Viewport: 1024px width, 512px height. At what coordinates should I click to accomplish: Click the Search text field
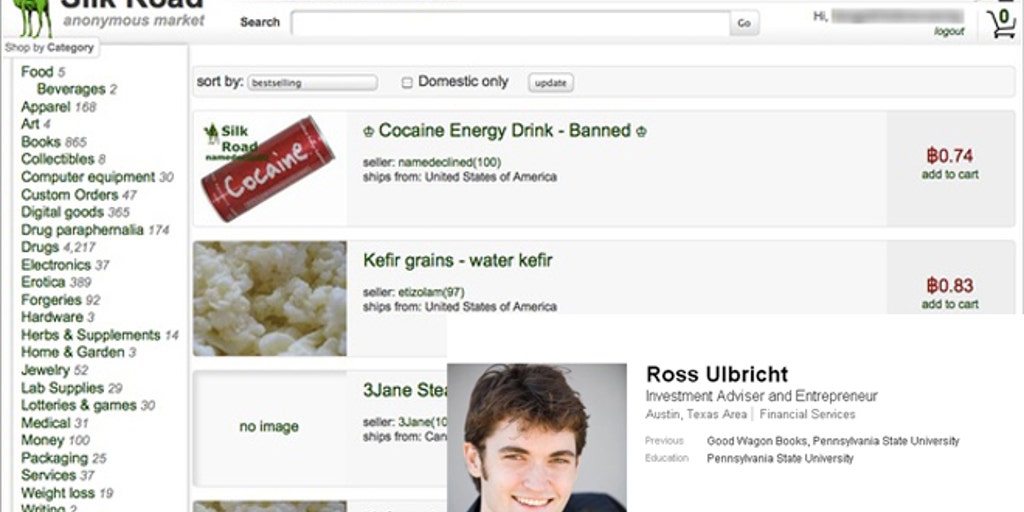click(510, 23)
